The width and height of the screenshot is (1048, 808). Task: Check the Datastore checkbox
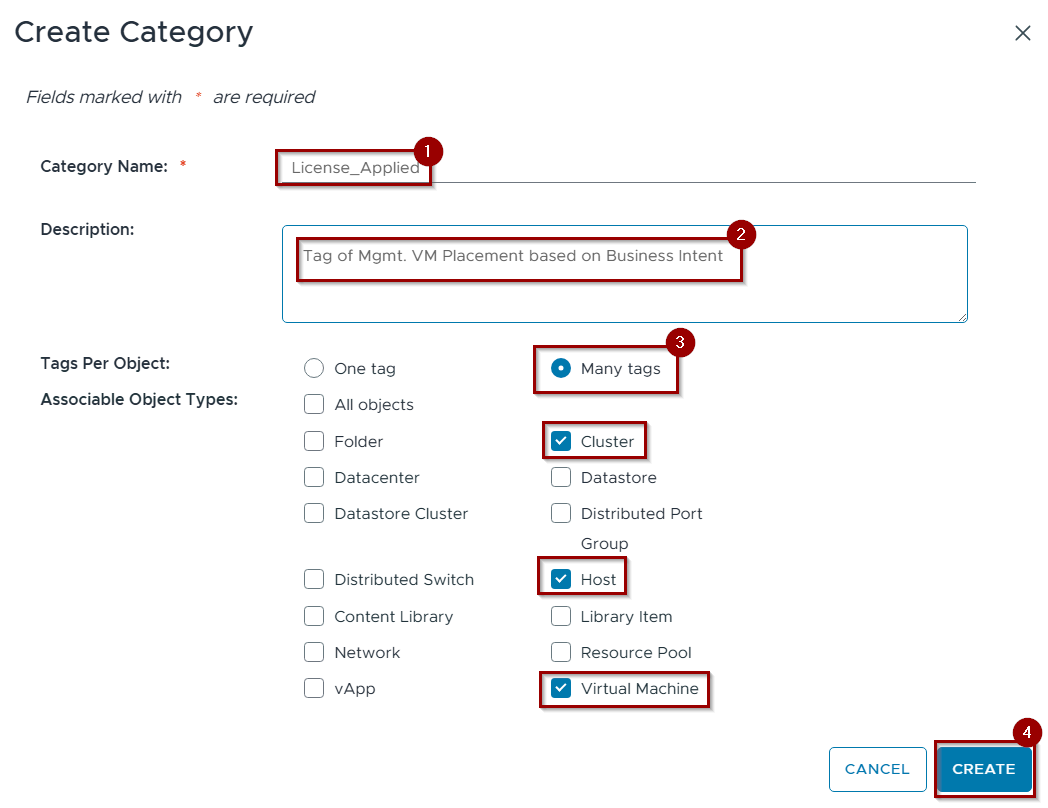coord(561,477)
